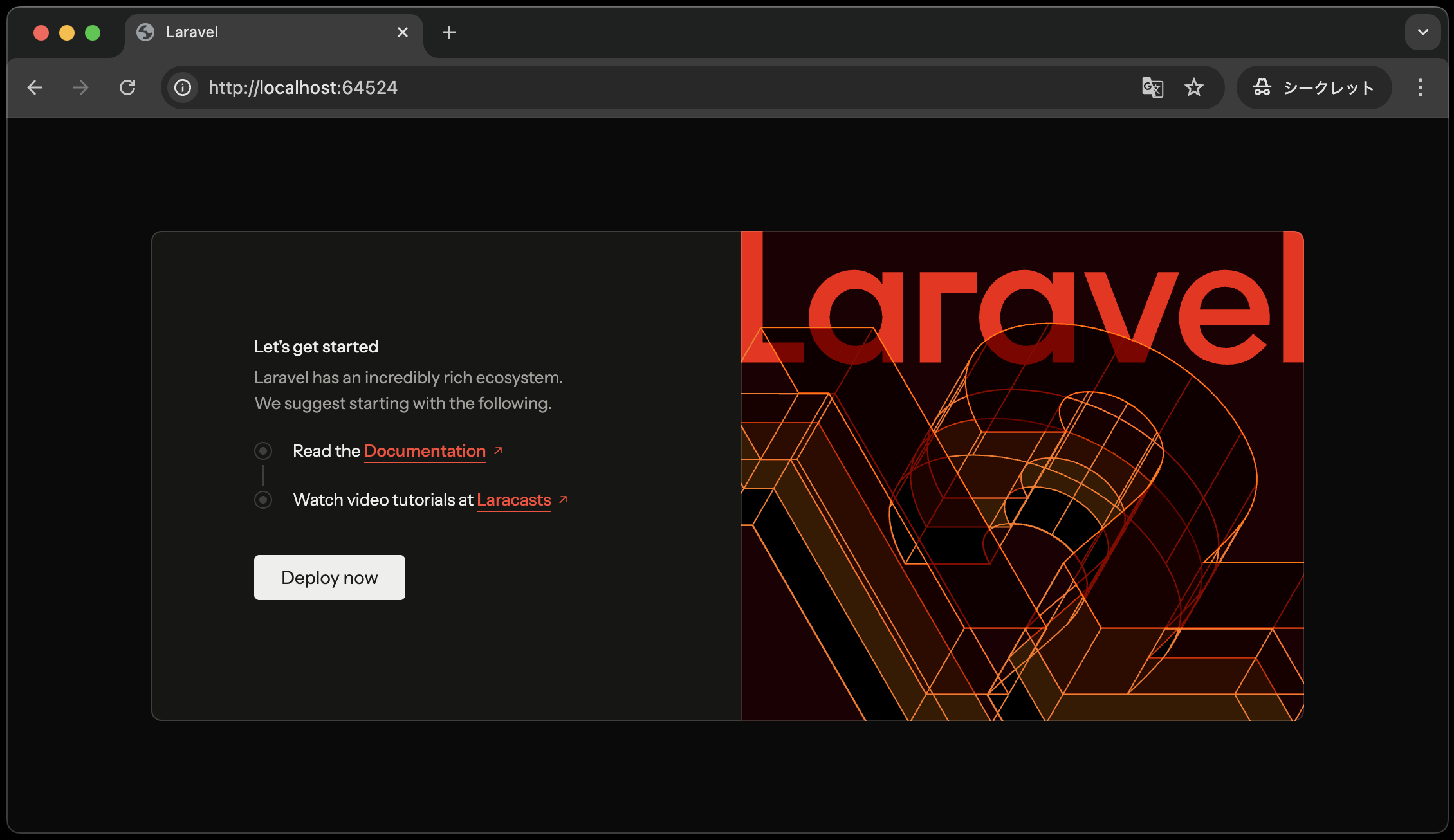Open the tab search dropdown chevron
Viewport: 1454px width, 840px height.
click(x=1423, y=32)
